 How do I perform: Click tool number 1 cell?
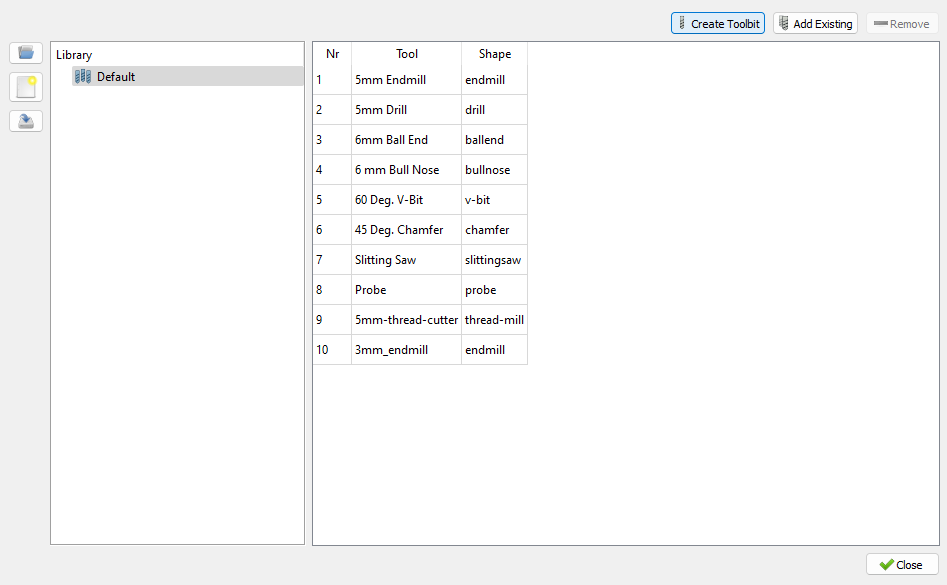coord(332,80)
